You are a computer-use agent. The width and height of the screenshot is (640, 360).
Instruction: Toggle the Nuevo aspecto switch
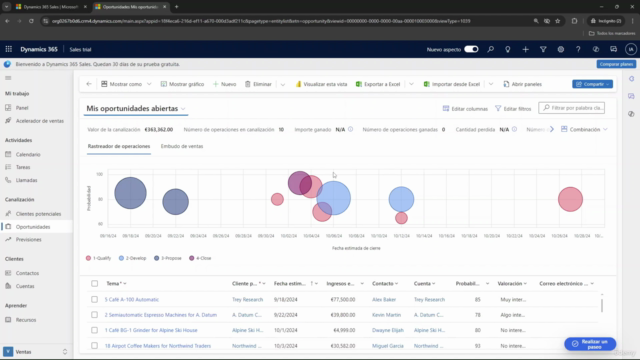[471, 49]
